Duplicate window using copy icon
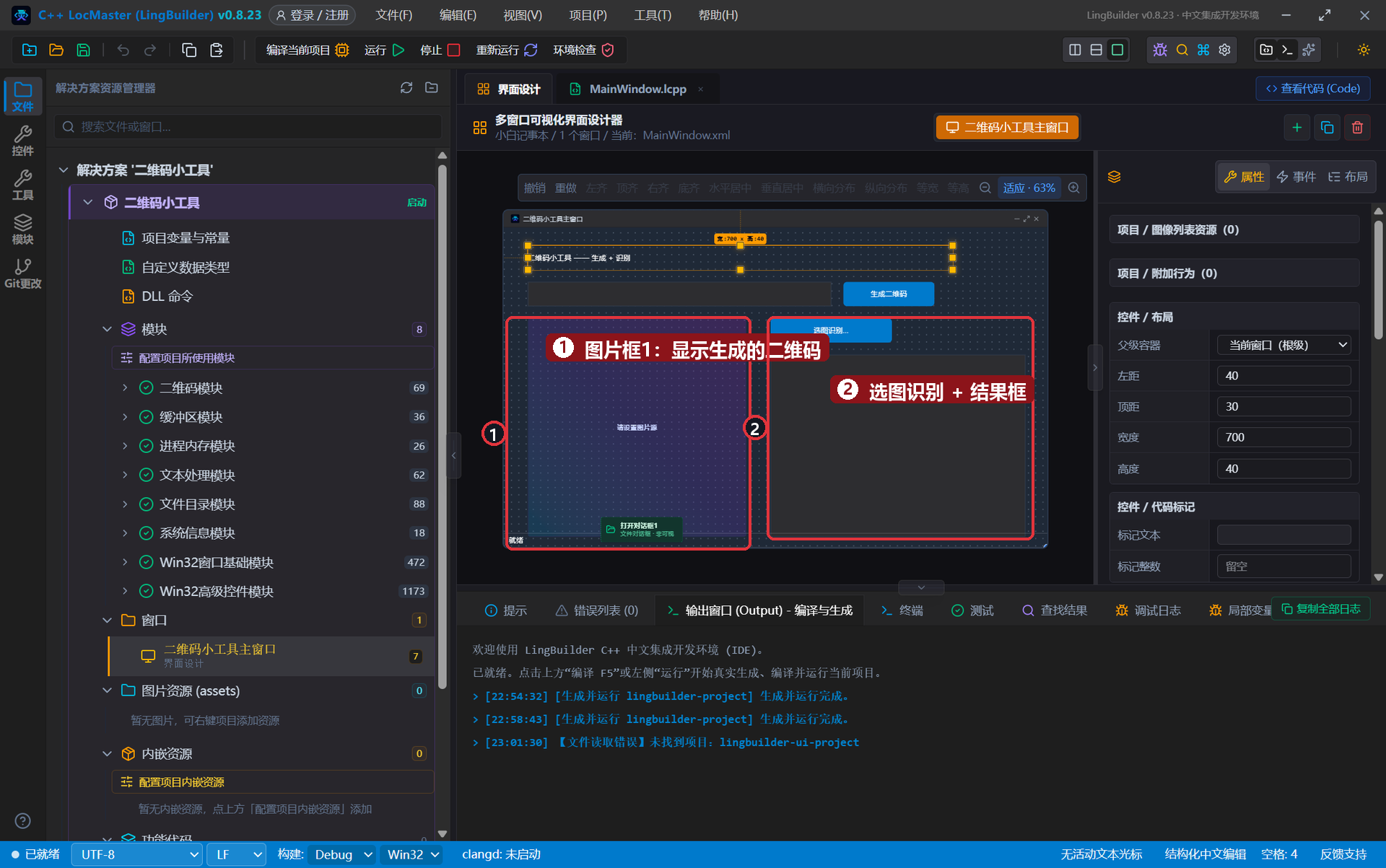Screen dimensions: 1386x868 1327,127
